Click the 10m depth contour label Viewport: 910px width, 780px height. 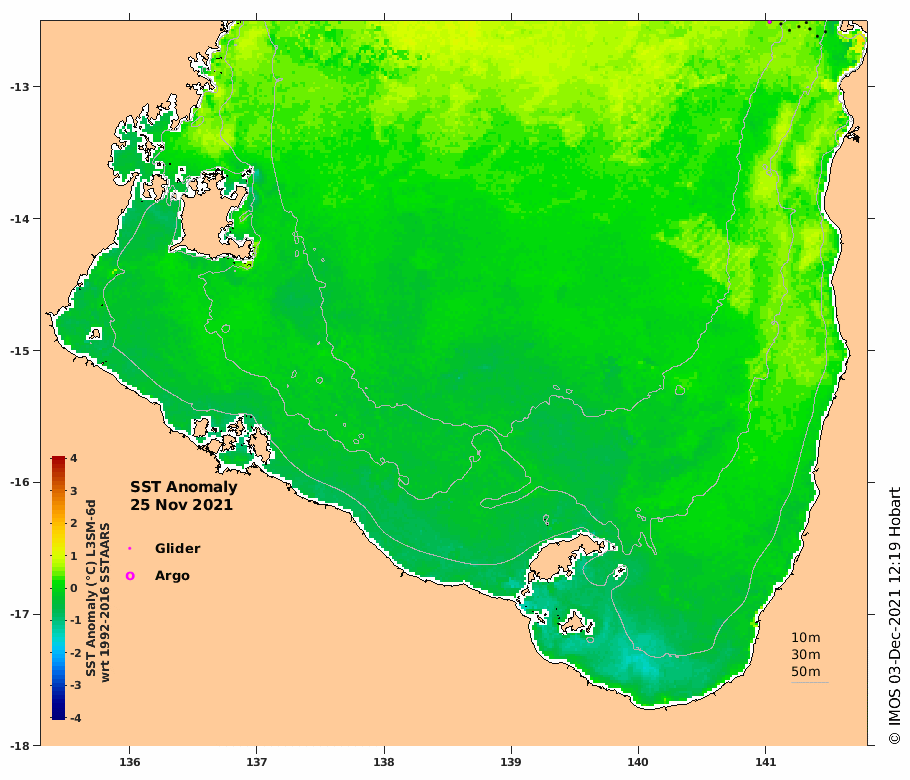(806, 638)
